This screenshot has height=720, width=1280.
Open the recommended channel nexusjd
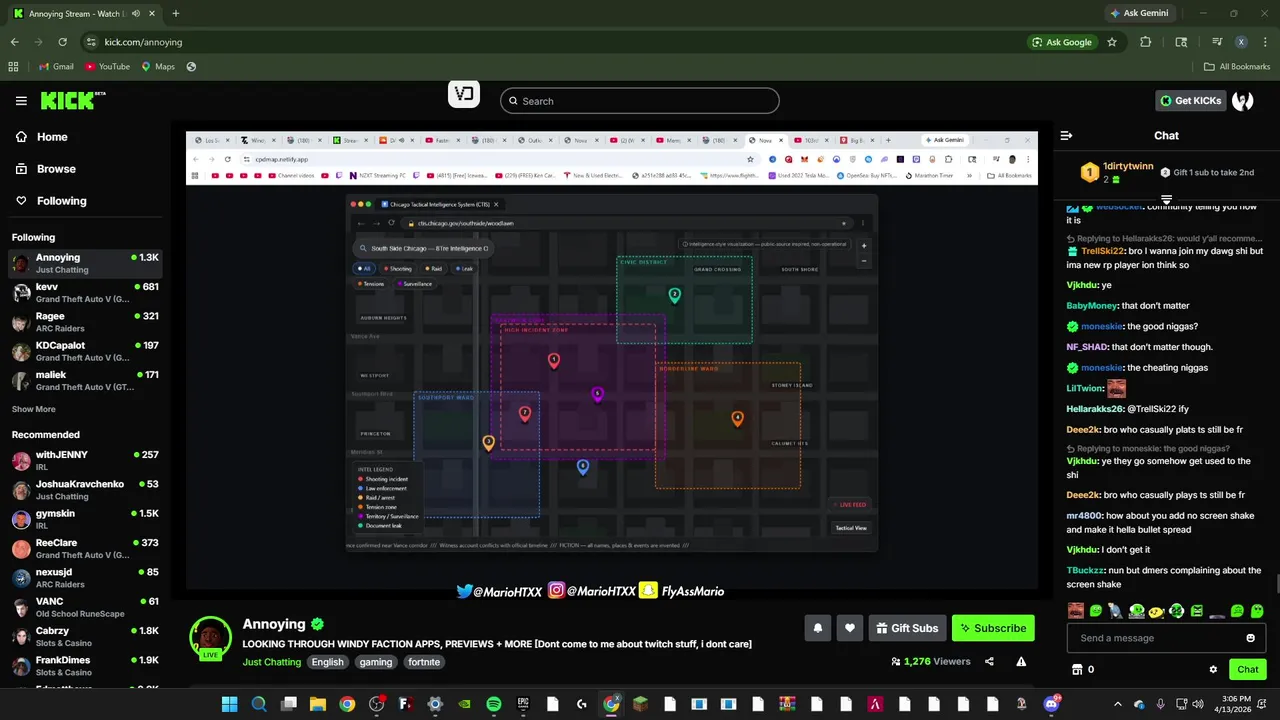click(85, 578)
